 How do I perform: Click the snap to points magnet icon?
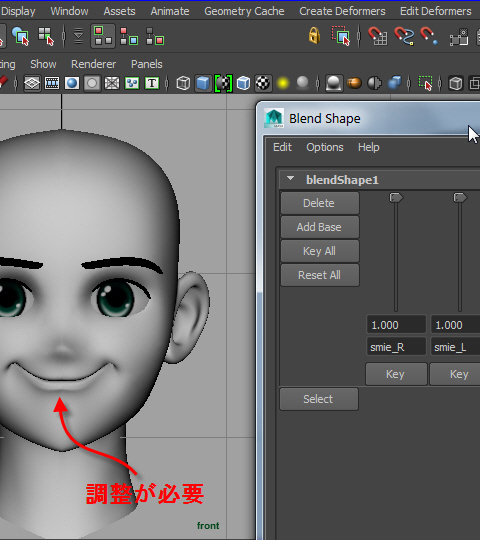tap(429, 36)
